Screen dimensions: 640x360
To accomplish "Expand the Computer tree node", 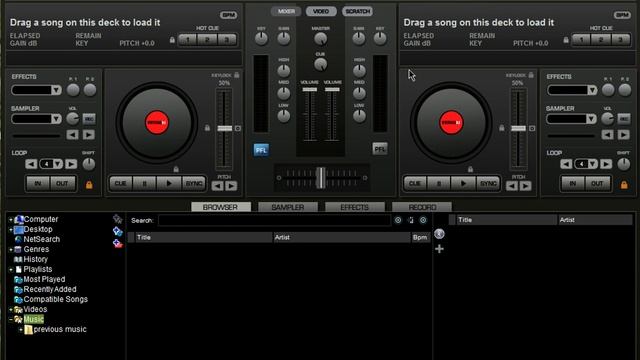I will point(11,220).
